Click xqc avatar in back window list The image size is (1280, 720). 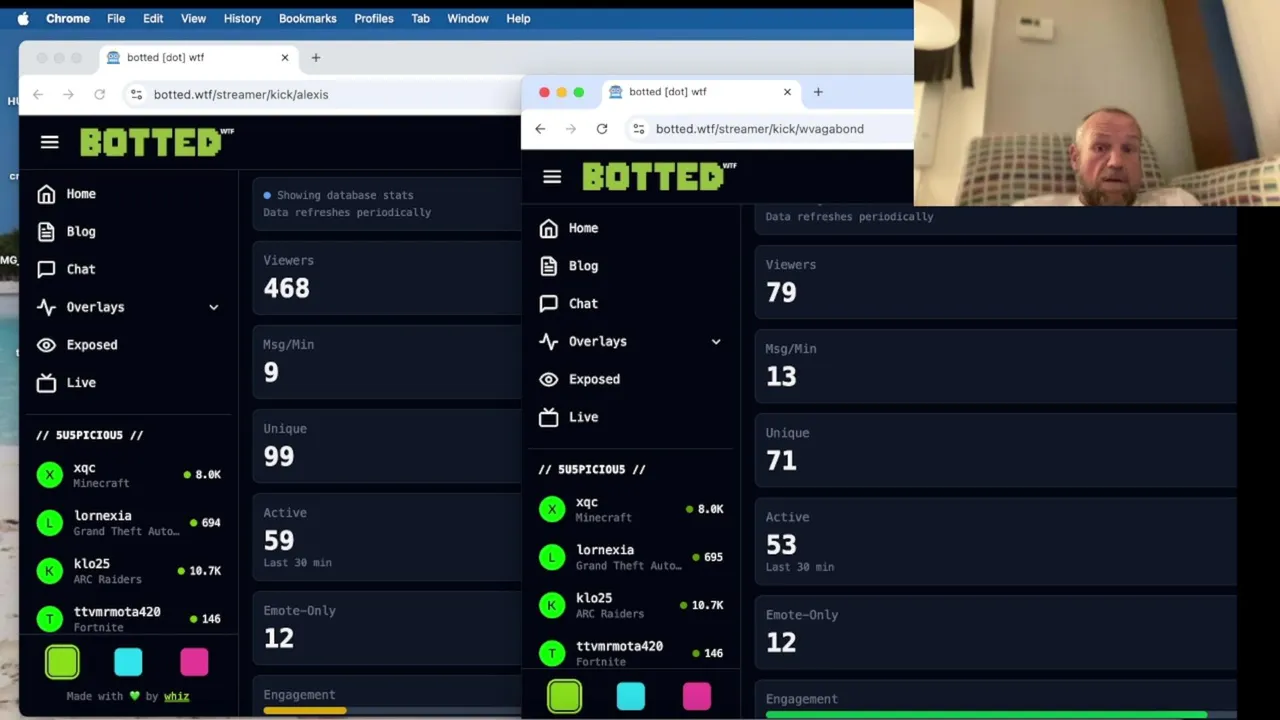point(49,475)
